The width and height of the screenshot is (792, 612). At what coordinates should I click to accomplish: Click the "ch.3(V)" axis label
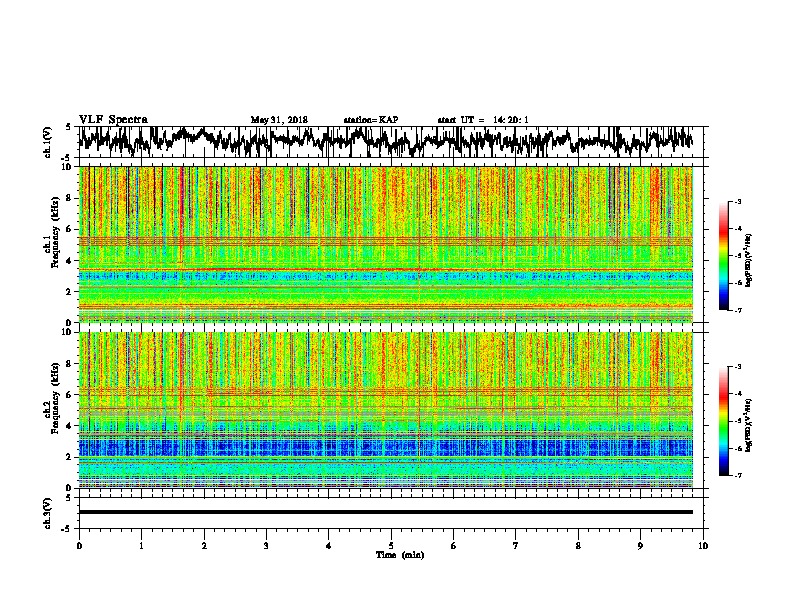click(x=47, y=513)
